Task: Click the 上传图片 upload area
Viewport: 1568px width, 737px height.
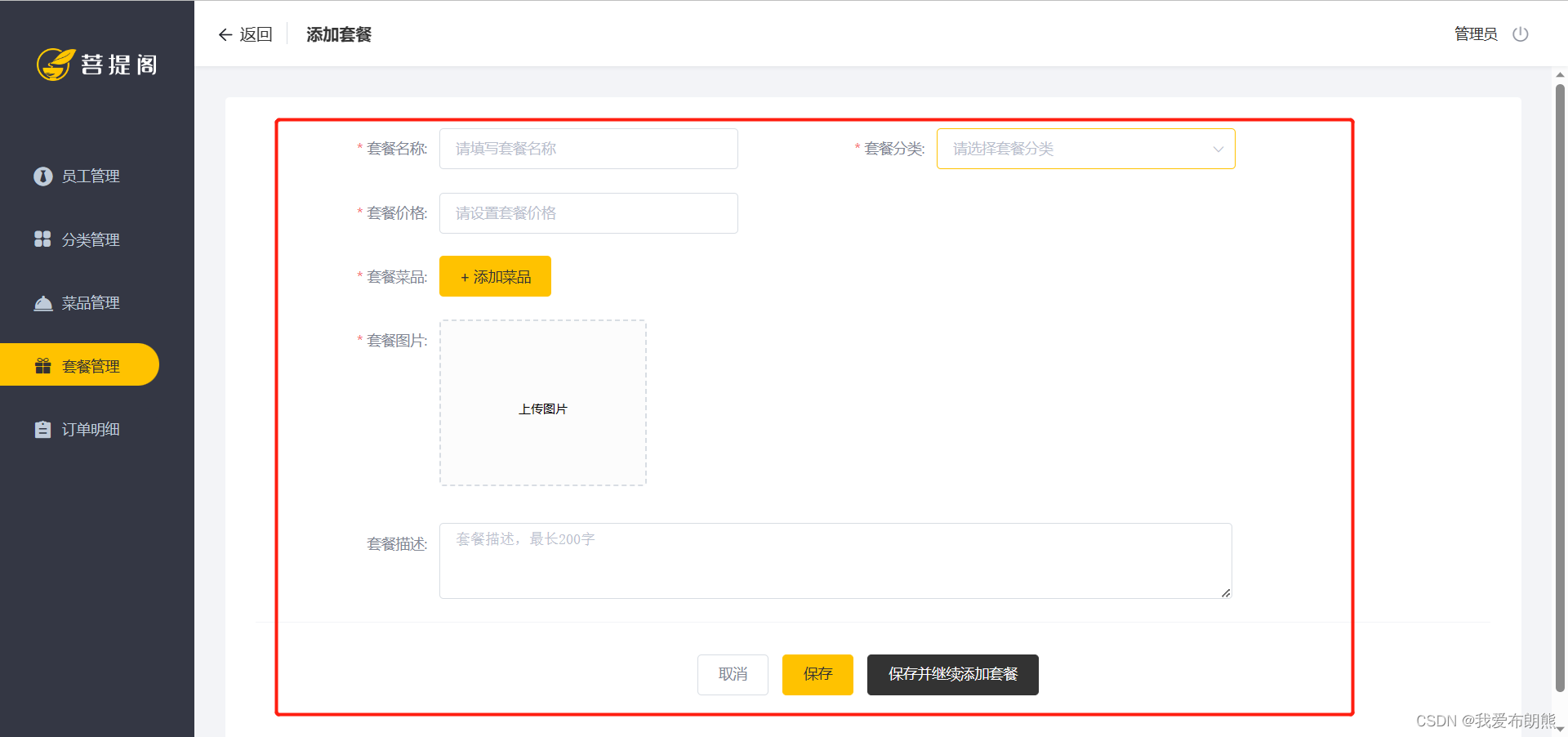Action: [x=543, y=403]
